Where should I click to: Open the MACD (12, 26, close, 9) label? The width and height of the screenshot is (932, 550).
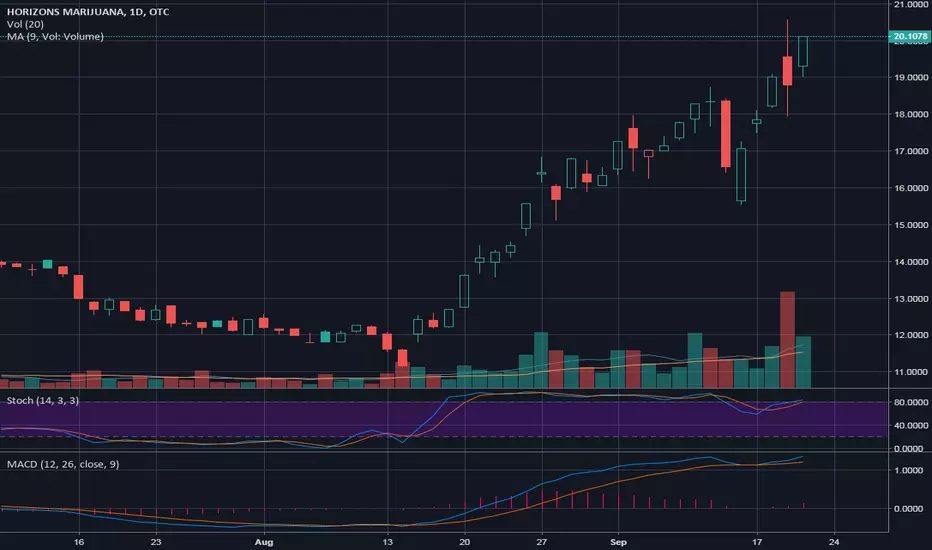pos(63,464)
